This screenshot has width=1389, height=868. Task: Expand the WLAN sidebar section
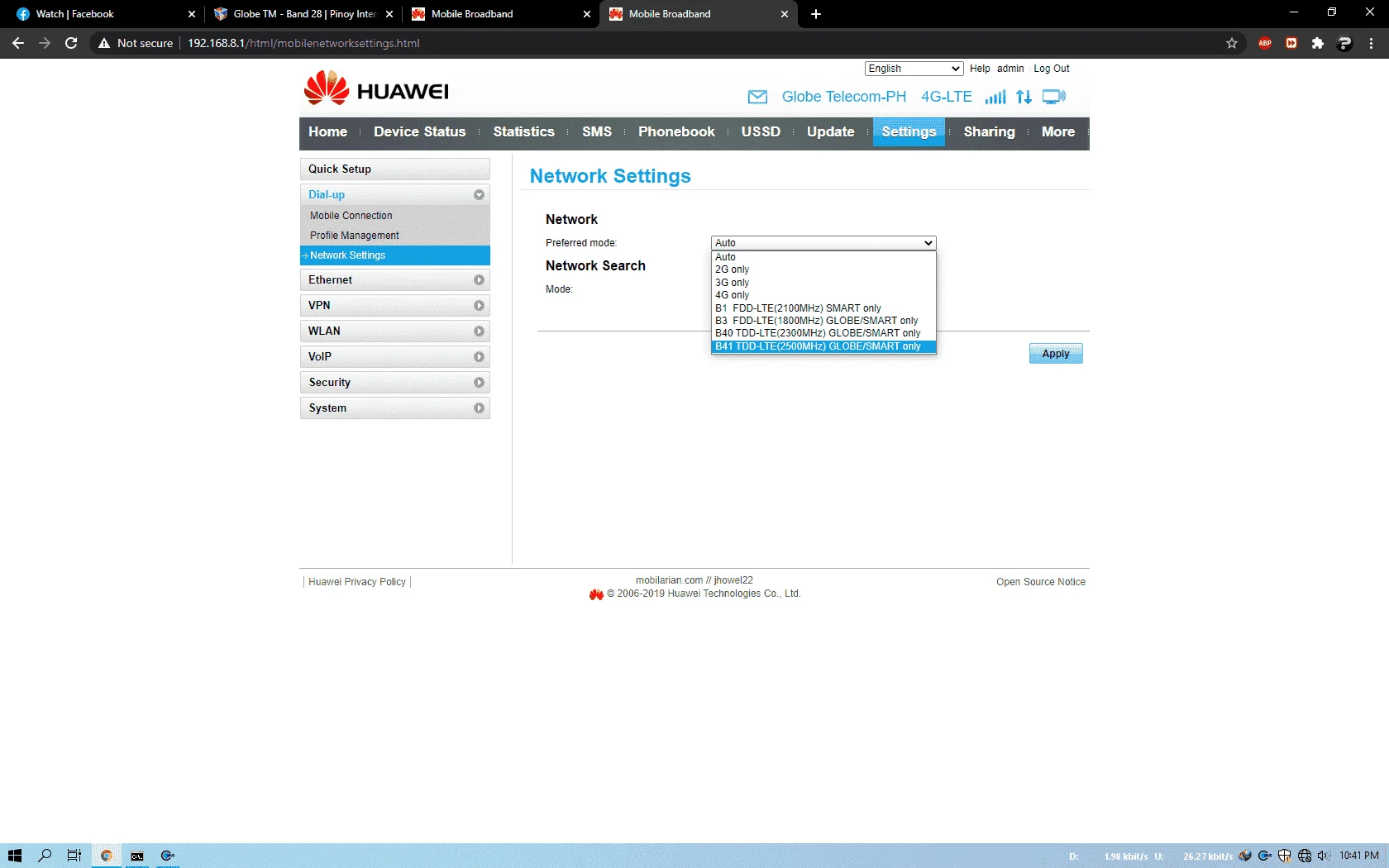pyautogui.click(x=395, y=331)
